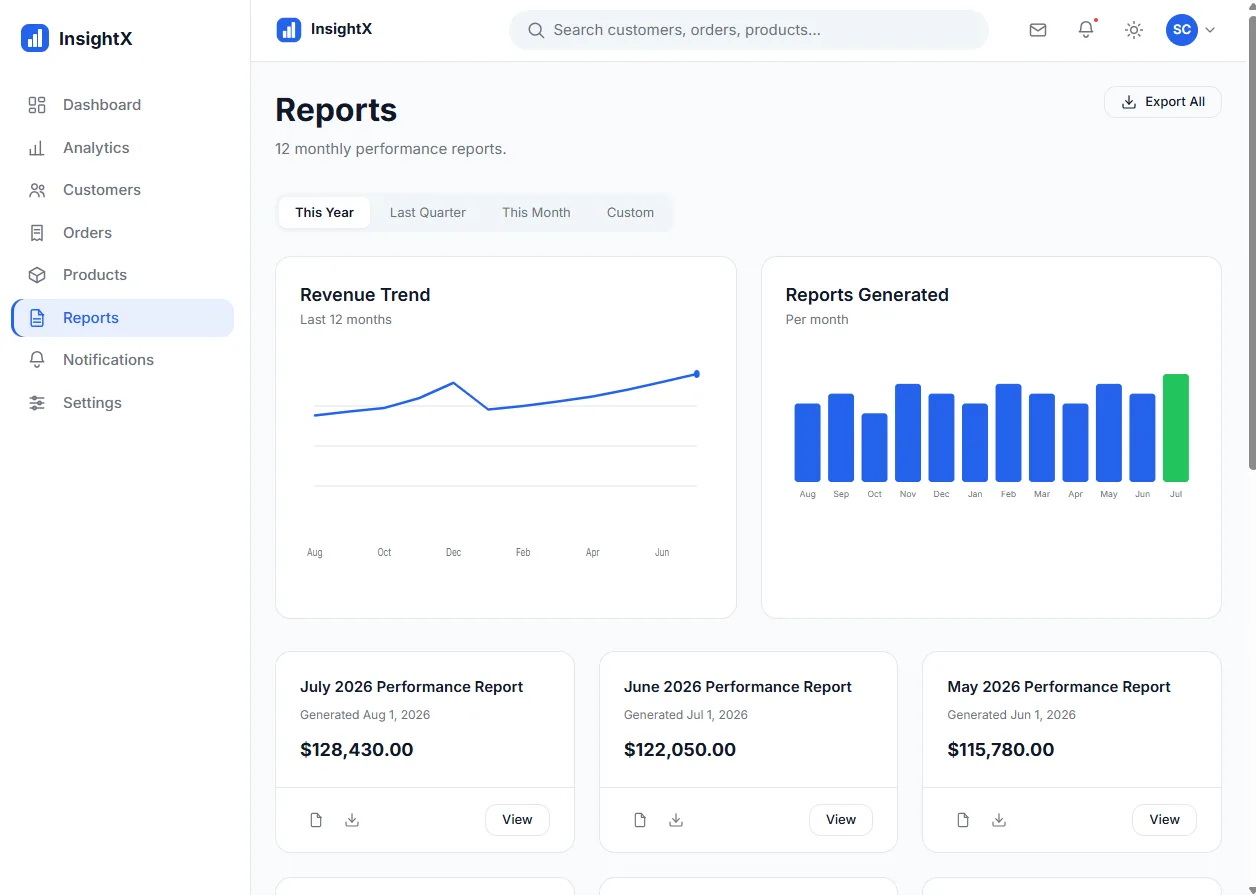1256x895 pixels.
Task: Expand the user menu chevron
Action: [x=1210, y=30]
